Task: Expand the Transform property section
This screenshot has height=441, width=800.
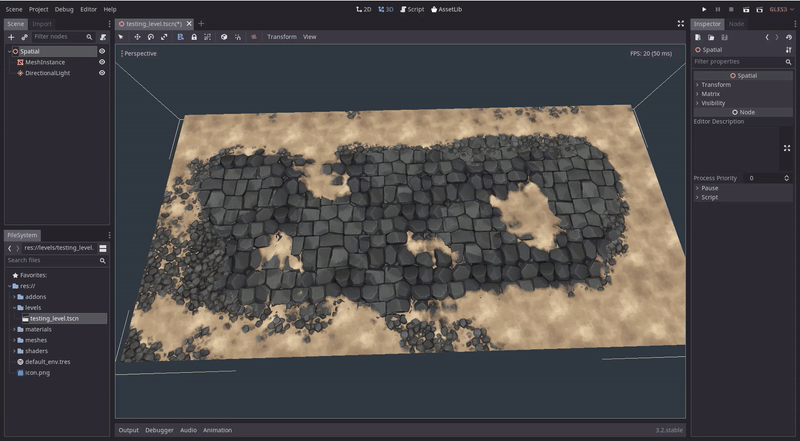Action: pos(716,85)
